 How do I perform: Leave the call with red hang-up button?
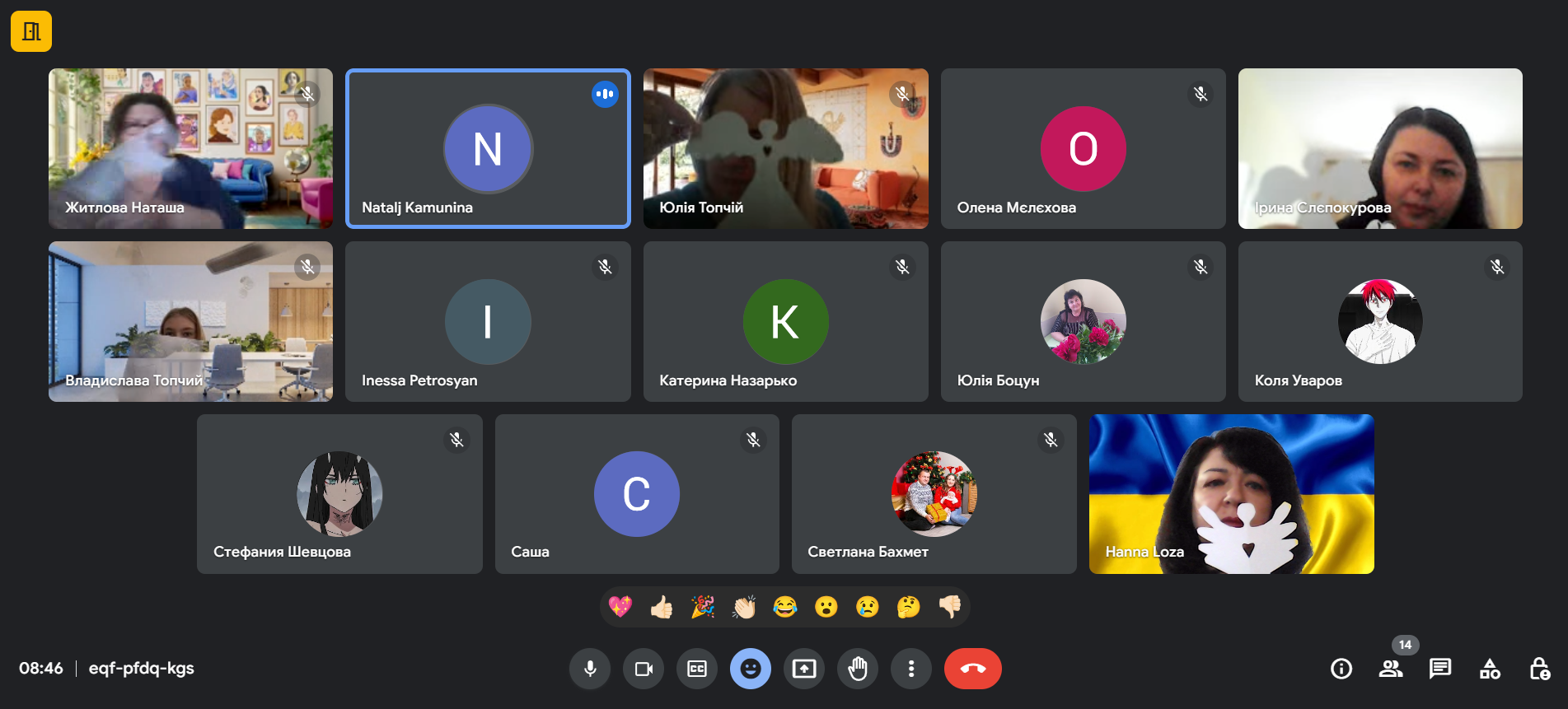pos(973,669)
